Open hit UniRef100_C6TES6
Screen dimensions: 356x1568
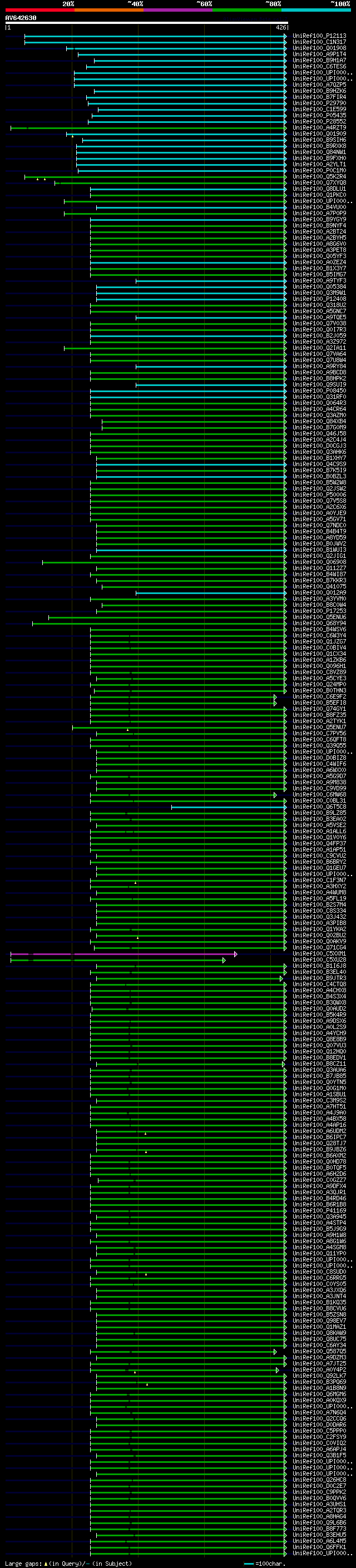[x=319, y=66]
